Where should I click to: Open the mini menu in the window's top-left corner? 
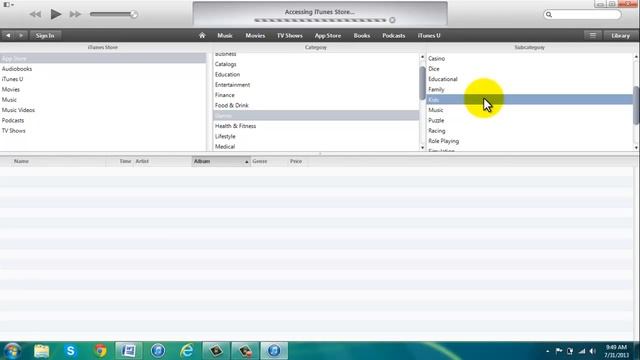[x=8, y=4]
